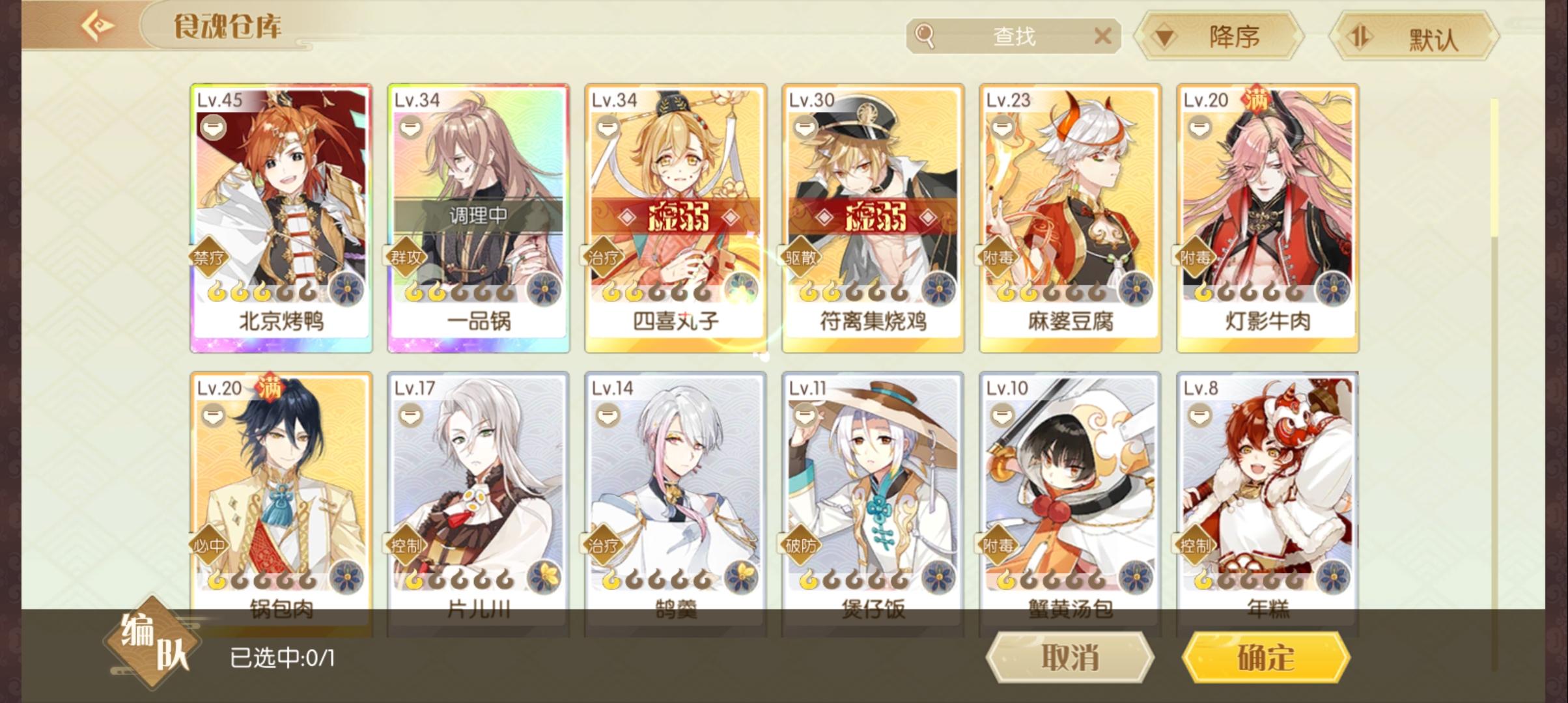1568x703 pixels.
Task: Clear the search with X icon
Action: click(1102, 36)
